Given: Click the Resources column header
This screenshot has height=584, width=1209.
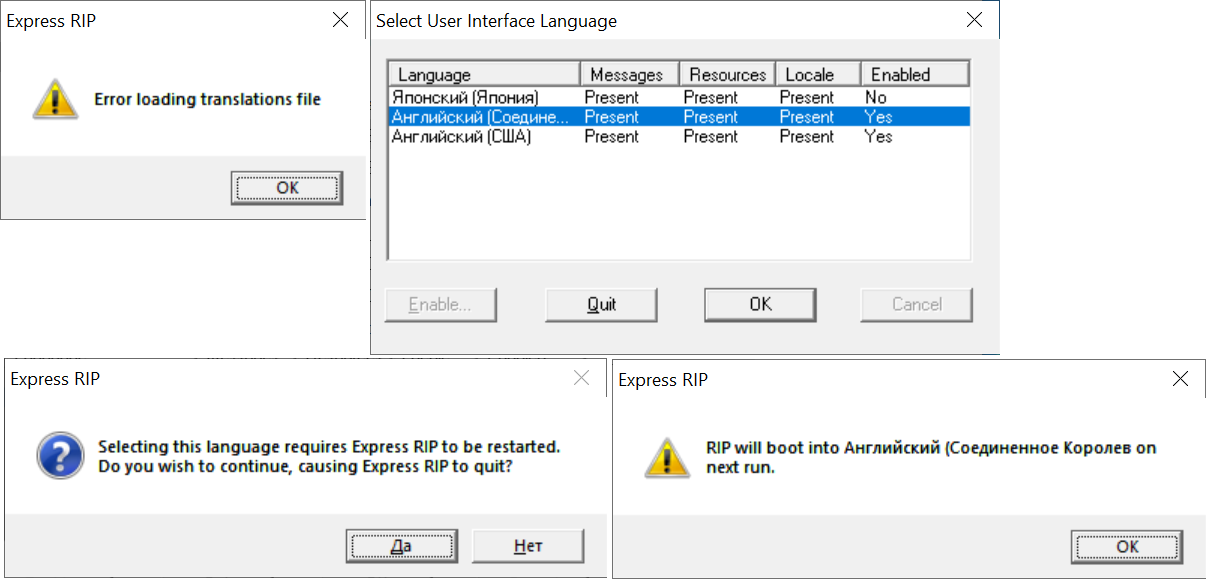Looking at the screenshot, I should tap(727, 74).
